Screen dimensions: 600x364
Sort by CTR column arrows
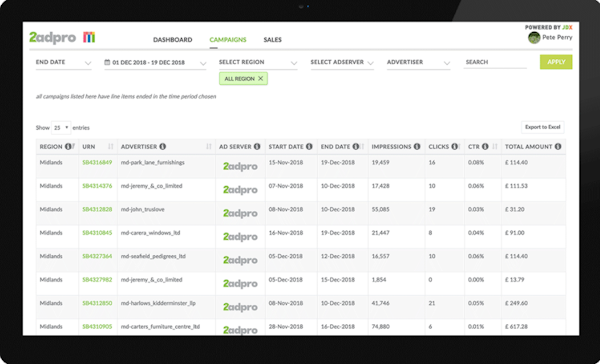tap(495, 147)
